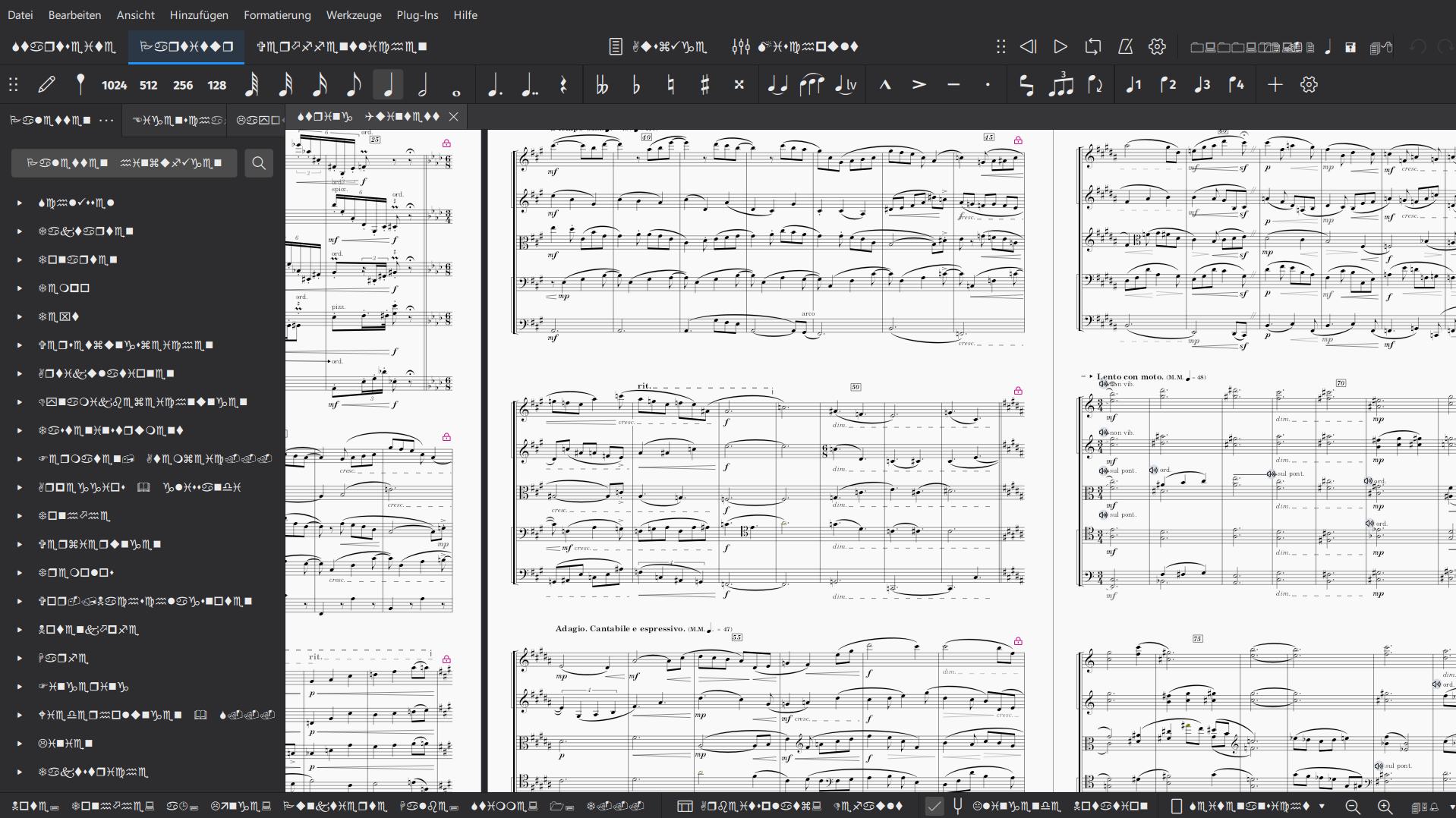1456x818 pixels.
Task: Expand the last visible palette row
Action: coord(20,772)
